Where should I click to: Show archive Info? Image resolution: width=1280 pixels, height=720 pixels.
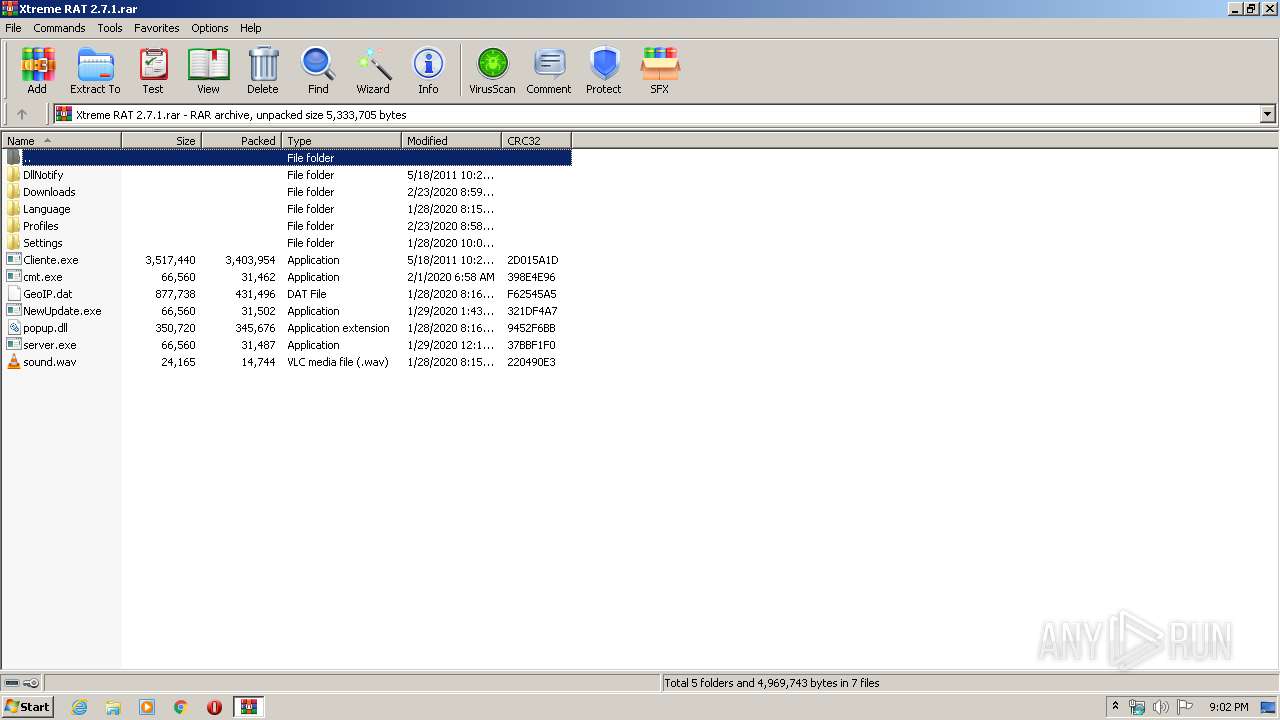428,70
